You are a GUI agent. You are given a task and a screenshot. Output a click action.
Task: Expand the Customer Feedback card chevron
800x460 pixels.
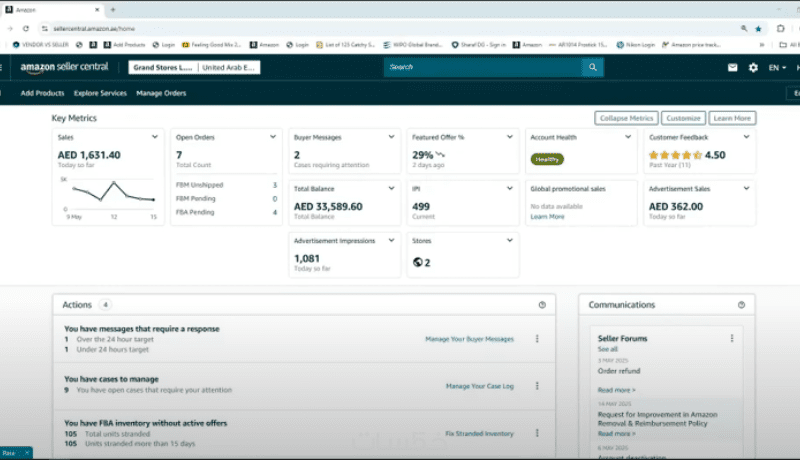click(746, 137)
